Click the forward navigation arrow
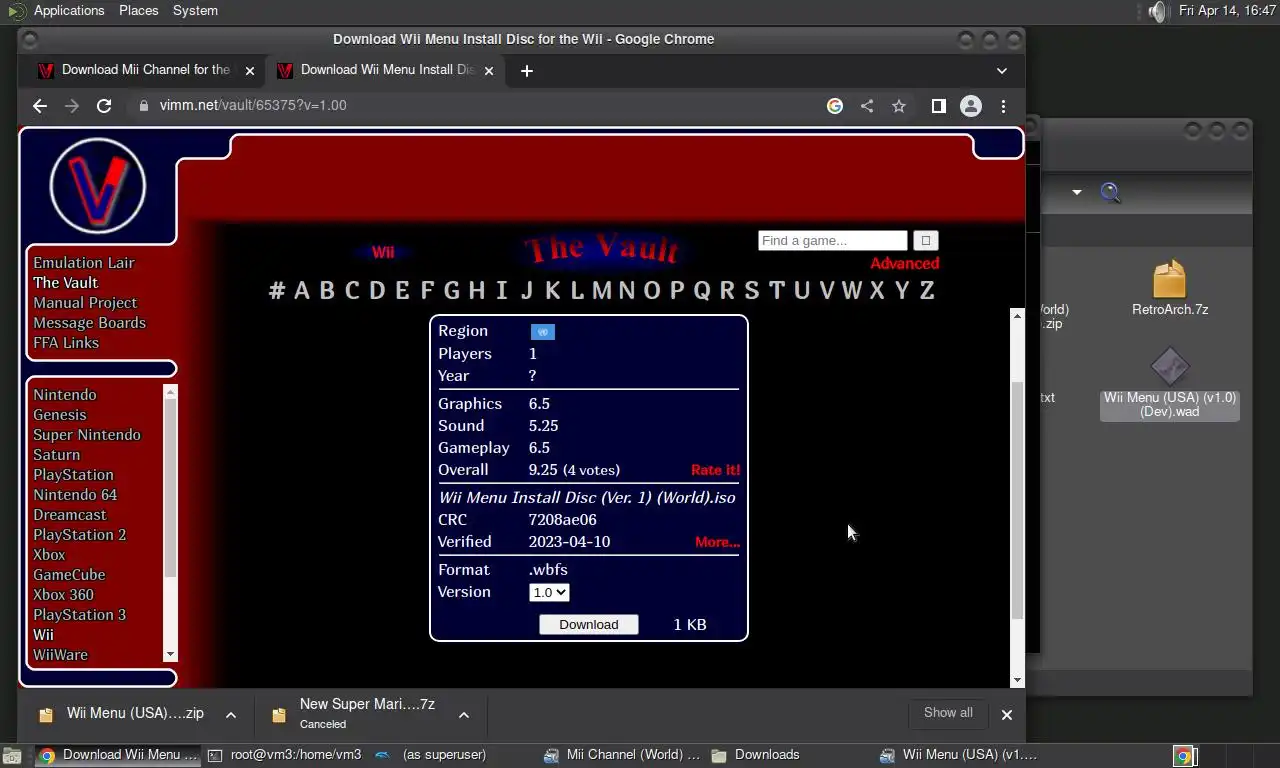This screenshot has width=1280, height=768. point(72,105)
